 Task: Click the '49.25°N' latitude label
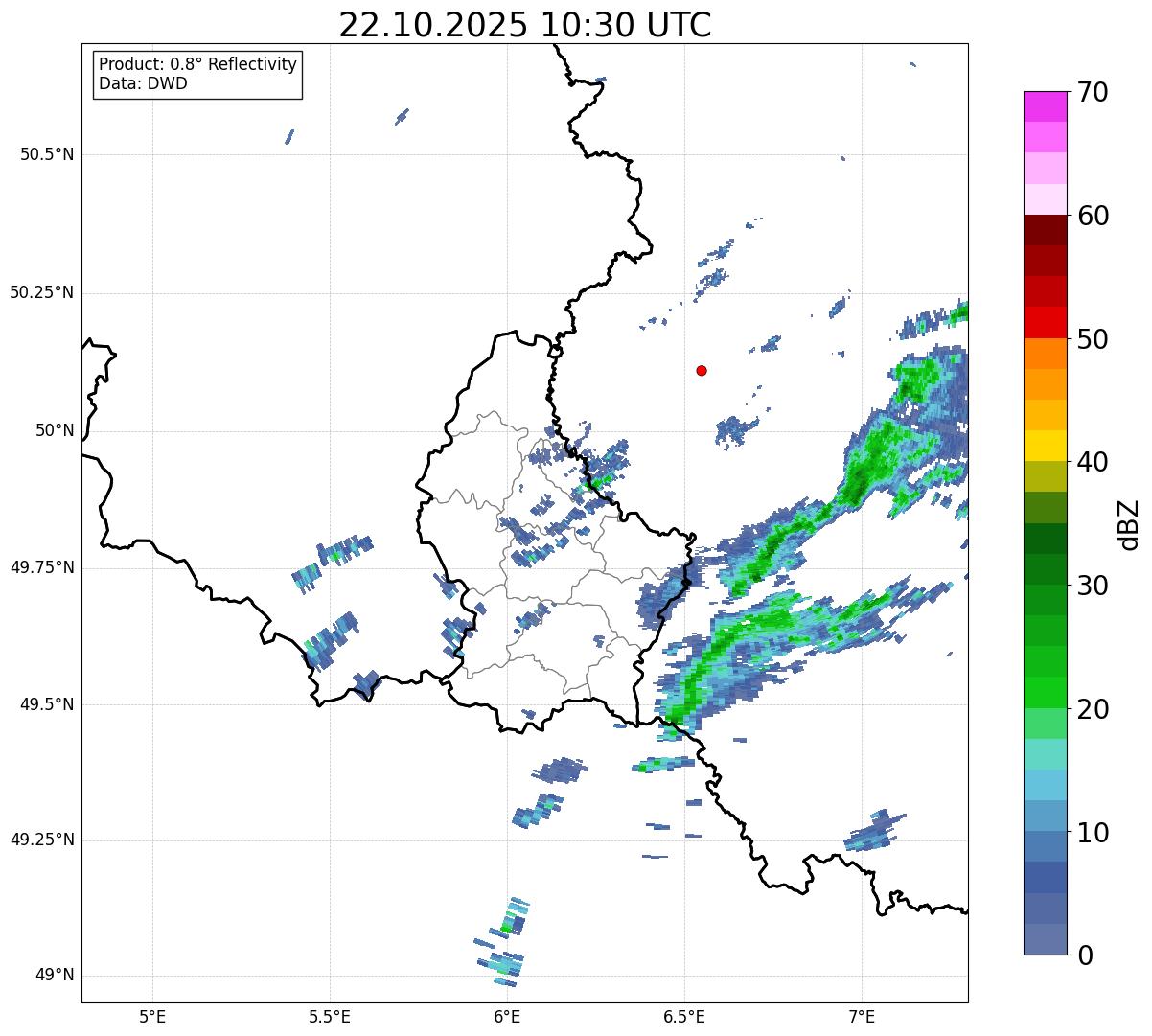click(x=42, y=840)
